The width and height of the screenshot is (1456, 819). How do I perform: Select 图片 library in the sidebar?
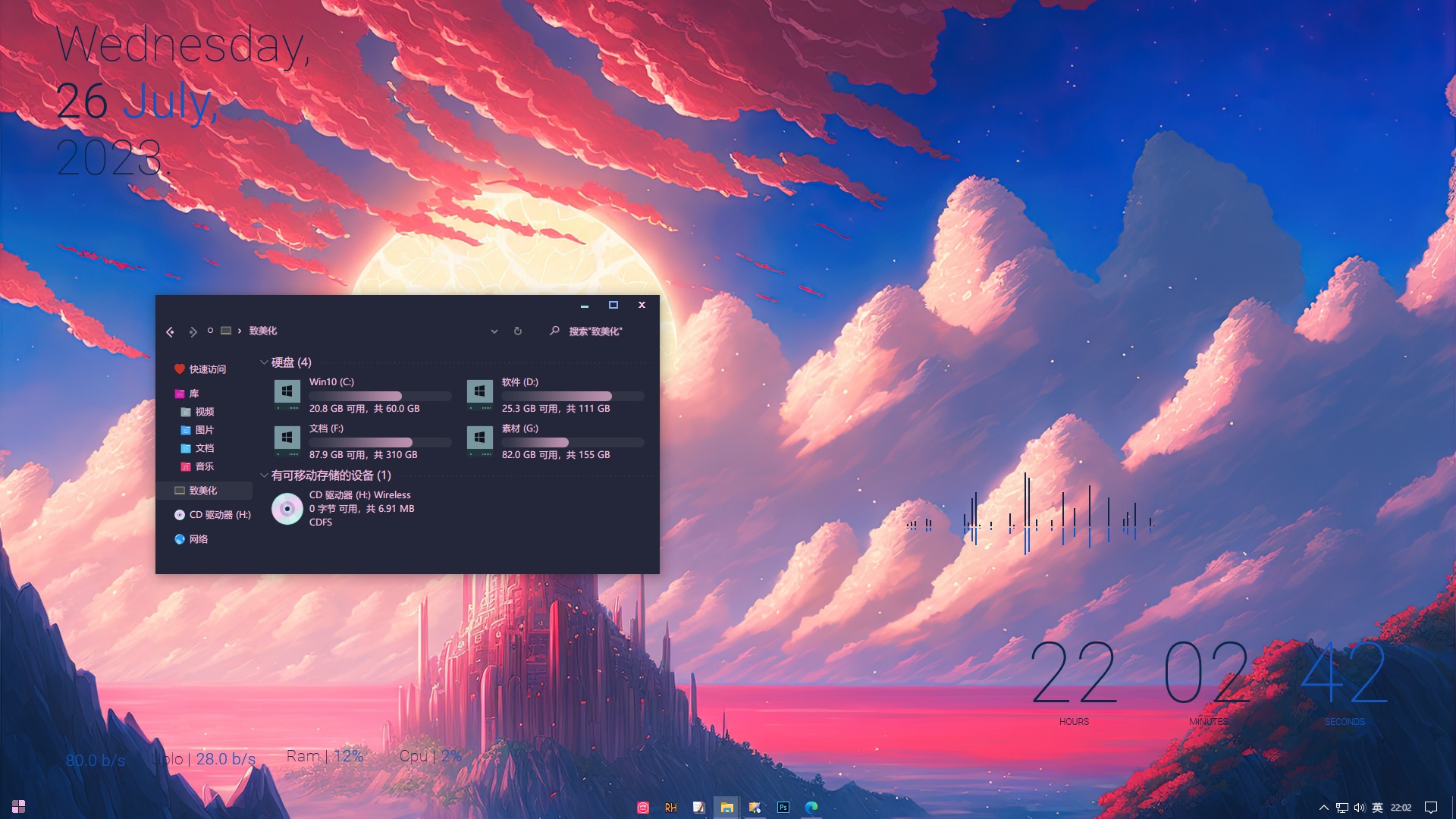tap(204, 430)
